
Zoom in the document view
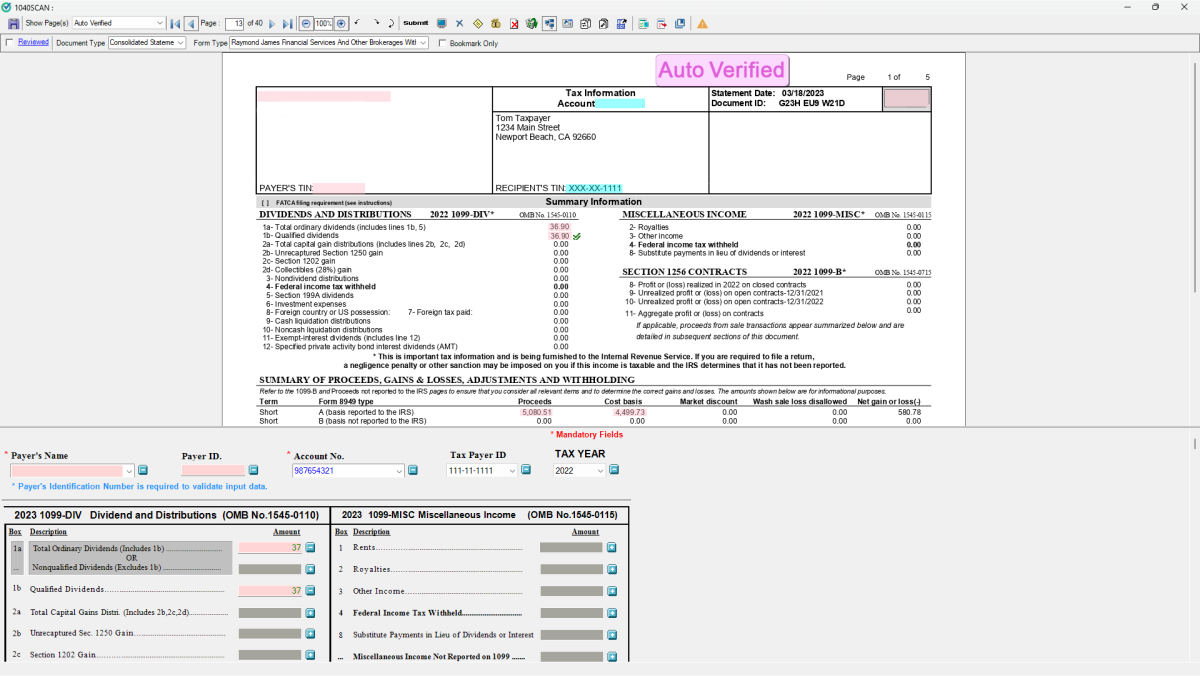pos(341,23)
